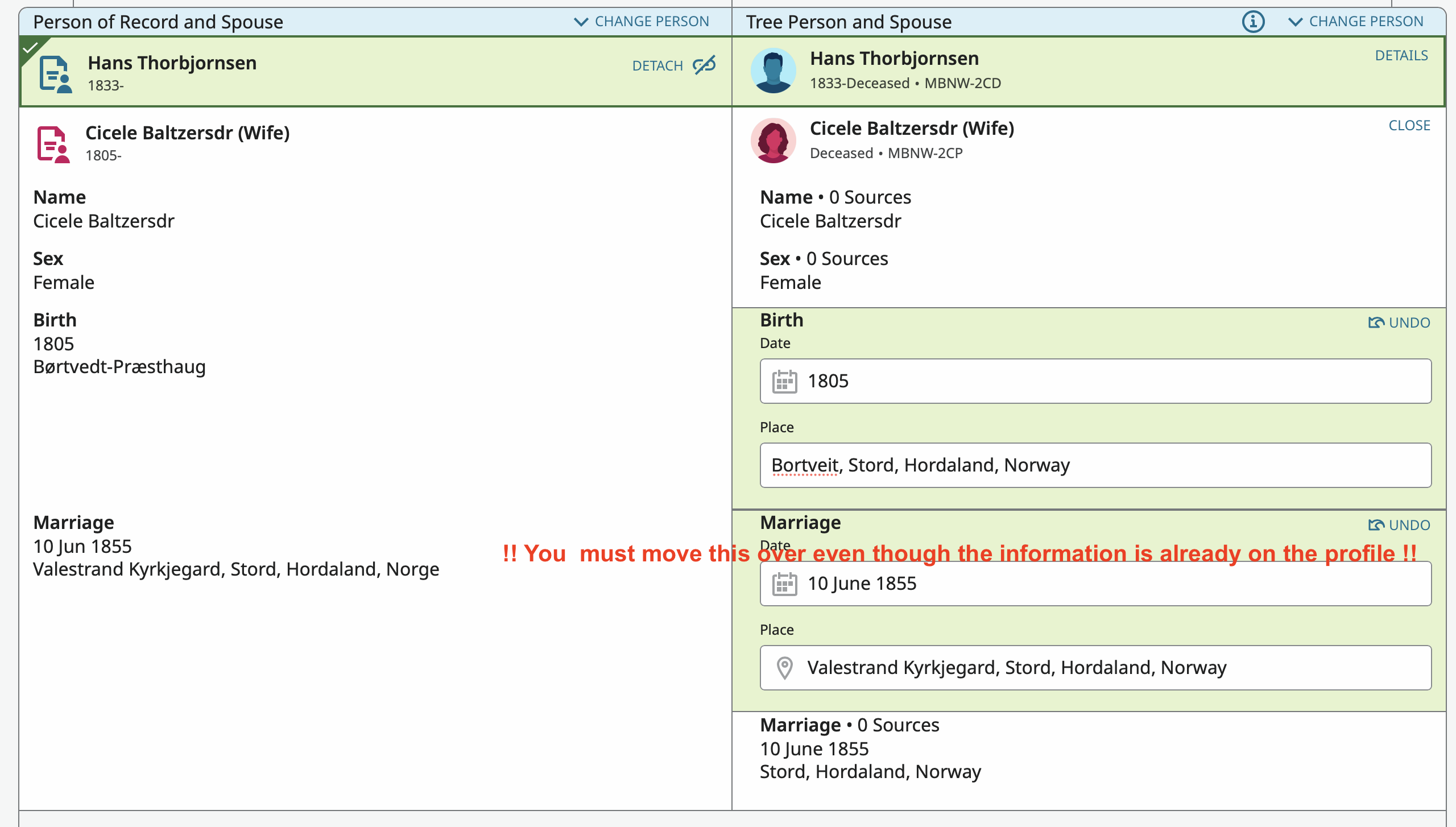
Task: Close the Cicele Baltzersdr wife panel
Action: 1409,125
